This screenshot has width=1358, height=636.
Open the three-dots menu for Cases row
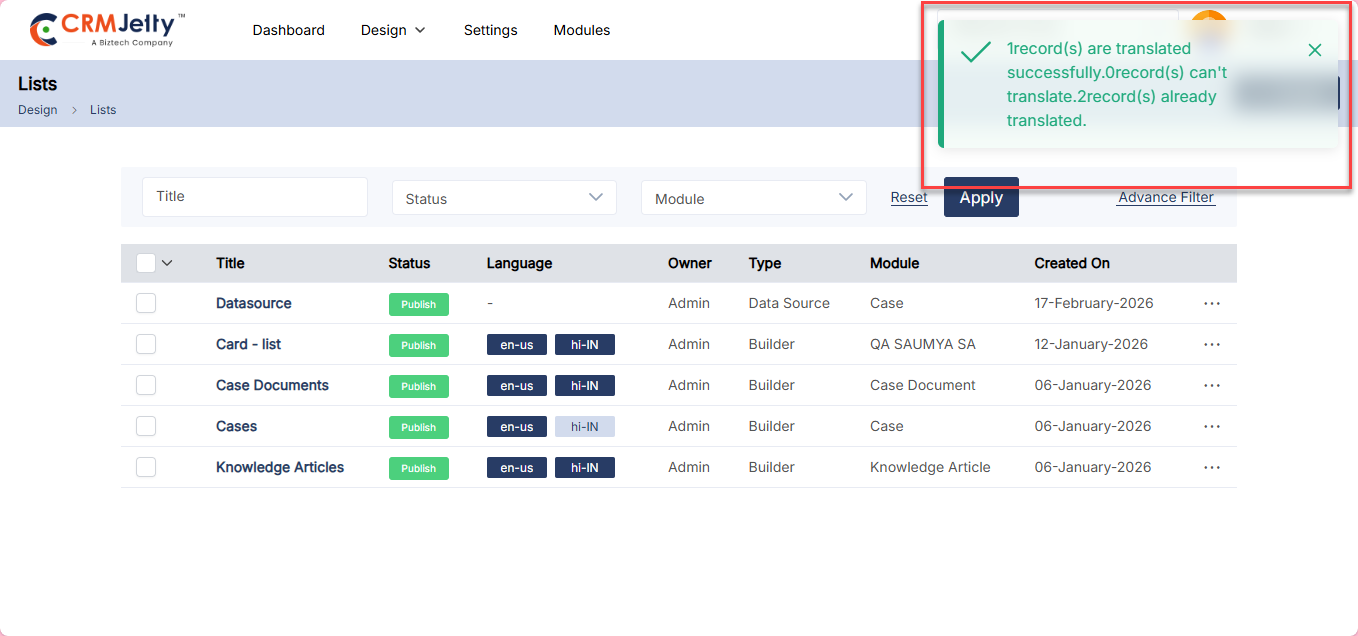(x=1212, y=427)
